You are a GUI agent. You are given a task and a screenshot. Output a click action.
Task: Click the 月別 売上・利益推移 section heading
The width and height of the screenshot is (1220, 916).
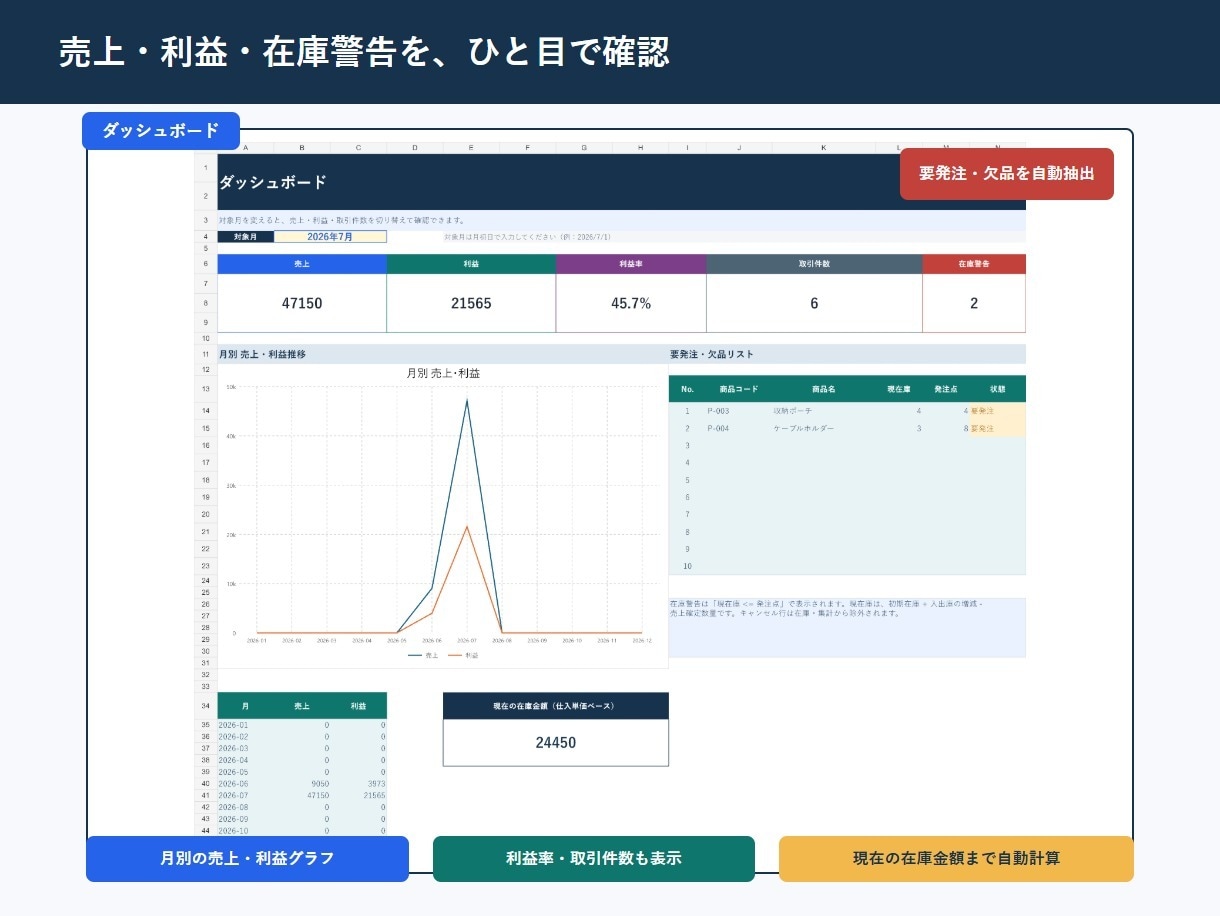click(x=262, y=354)
